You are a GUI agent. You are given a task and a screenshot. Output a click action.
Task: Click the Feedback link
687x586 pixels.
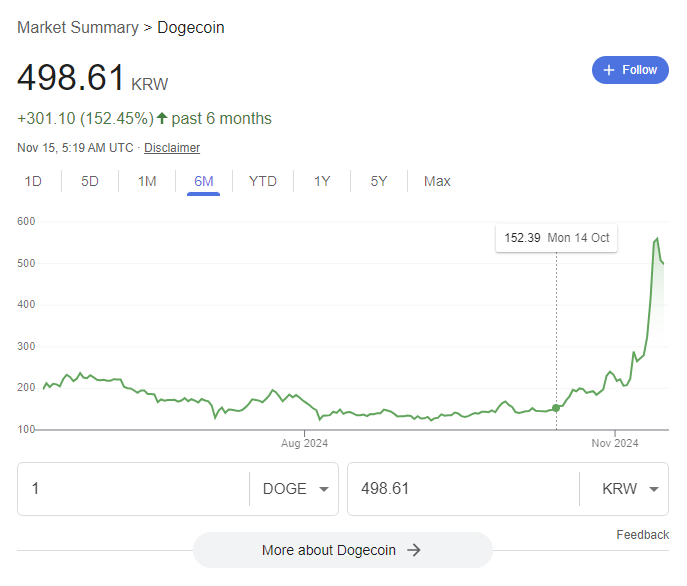[642, 535]
